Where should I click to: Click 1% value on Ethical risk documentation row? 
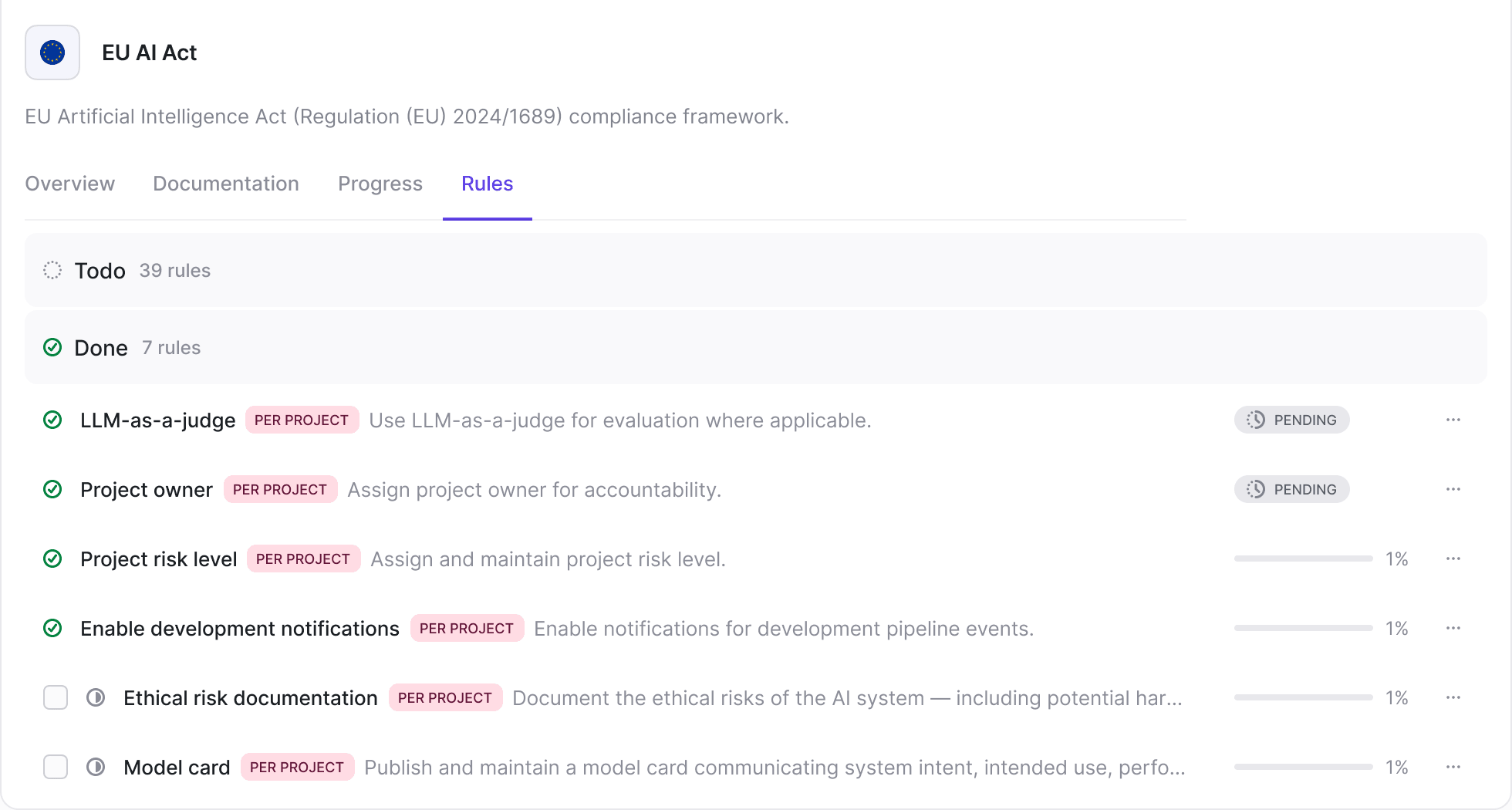[1397, 697]
